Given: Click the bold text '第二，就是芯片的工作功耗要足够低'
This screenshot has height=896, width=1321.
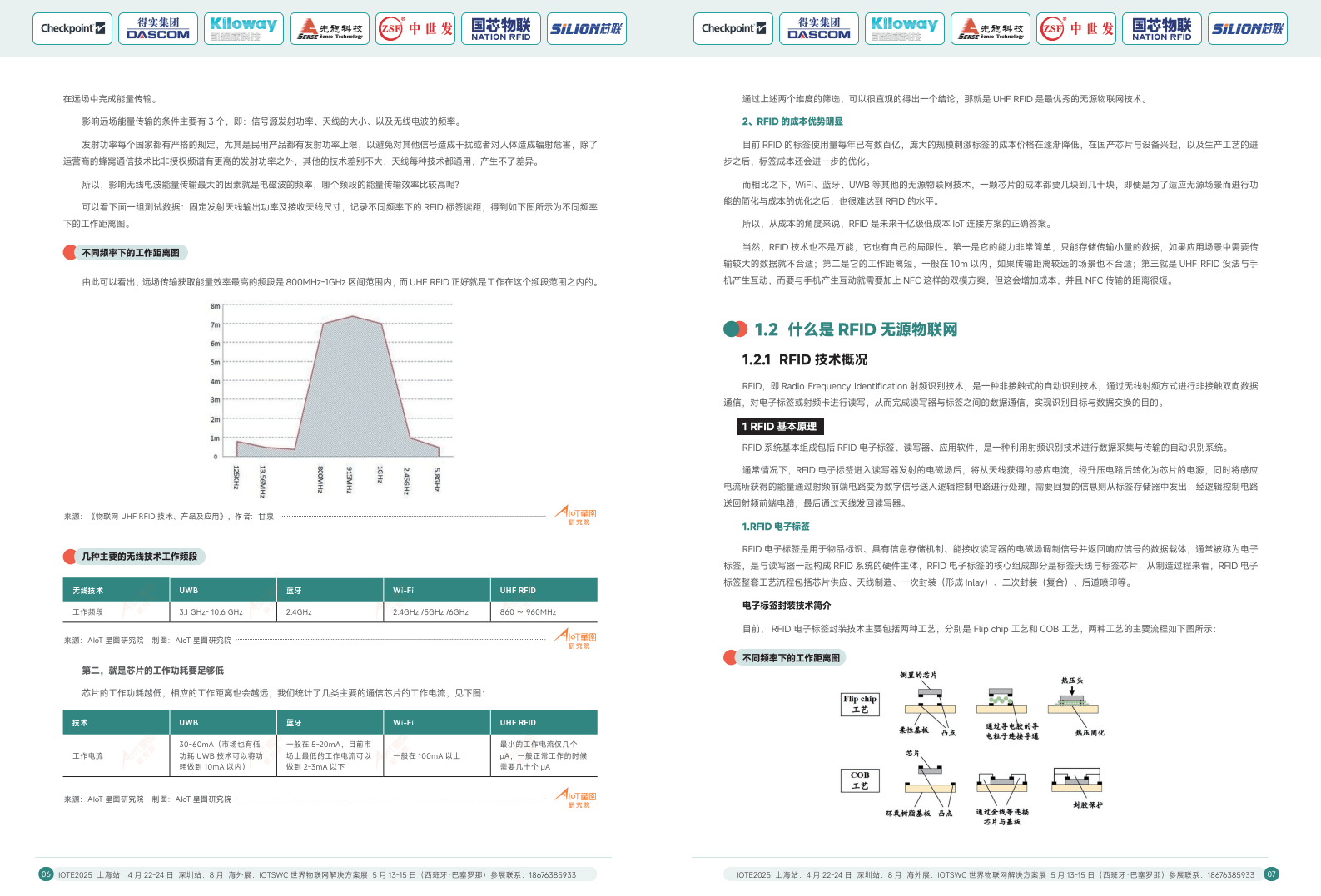Looking at the screenshot, I should click(152, 671).
